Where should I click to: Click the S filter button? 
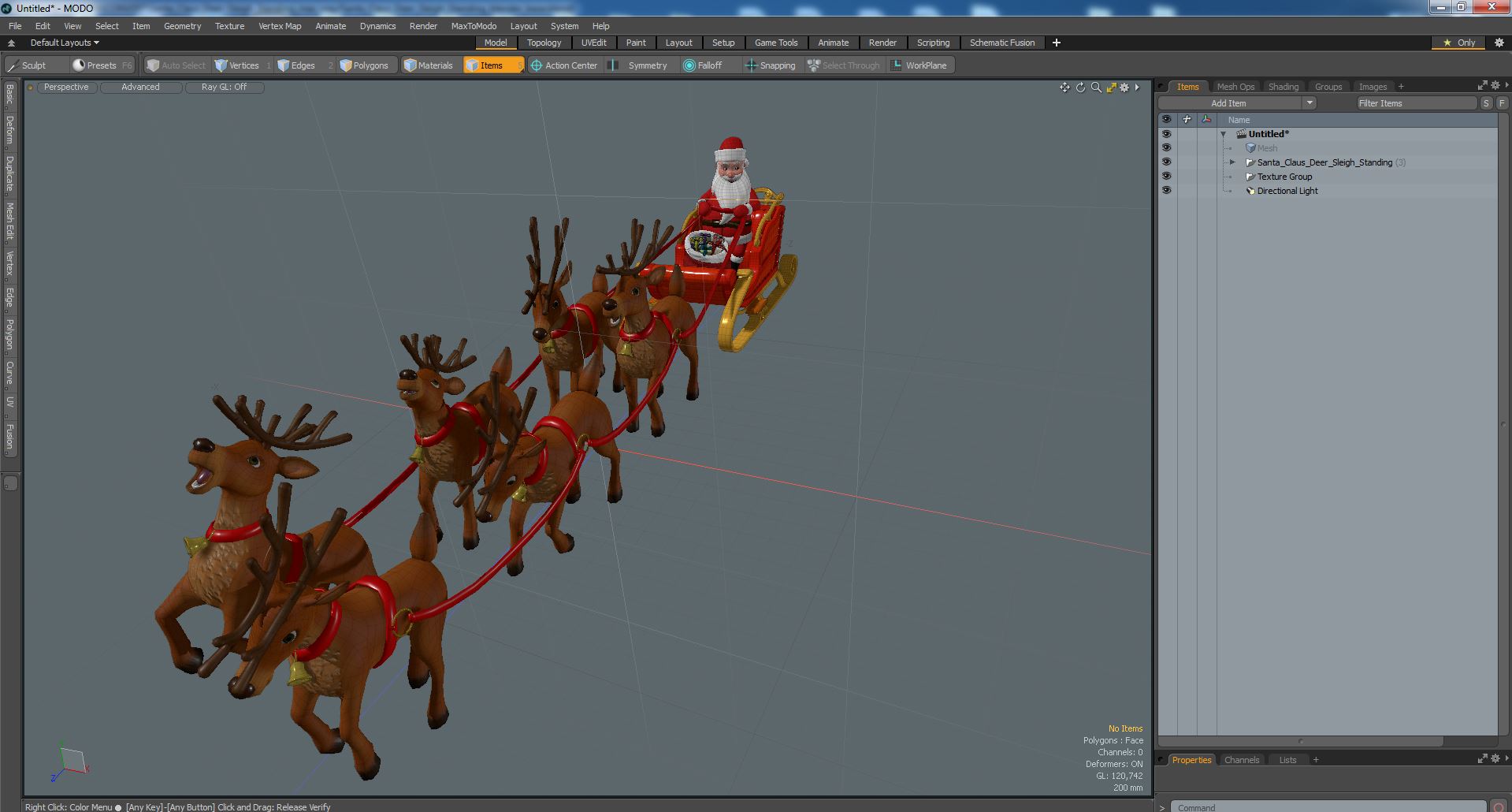tap(1486, 103)
